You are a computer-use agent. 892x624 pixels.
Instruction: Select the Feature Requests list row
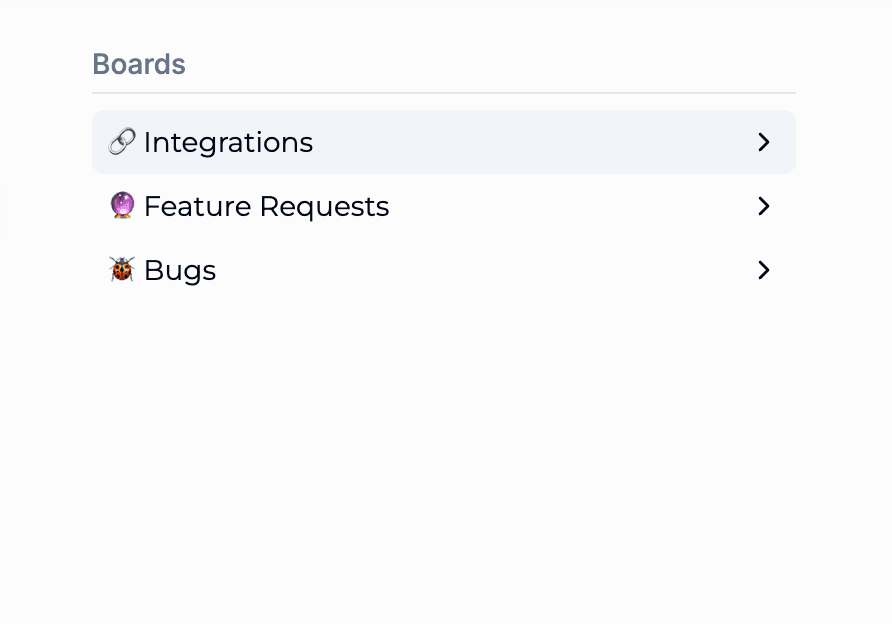click(444, 206)
